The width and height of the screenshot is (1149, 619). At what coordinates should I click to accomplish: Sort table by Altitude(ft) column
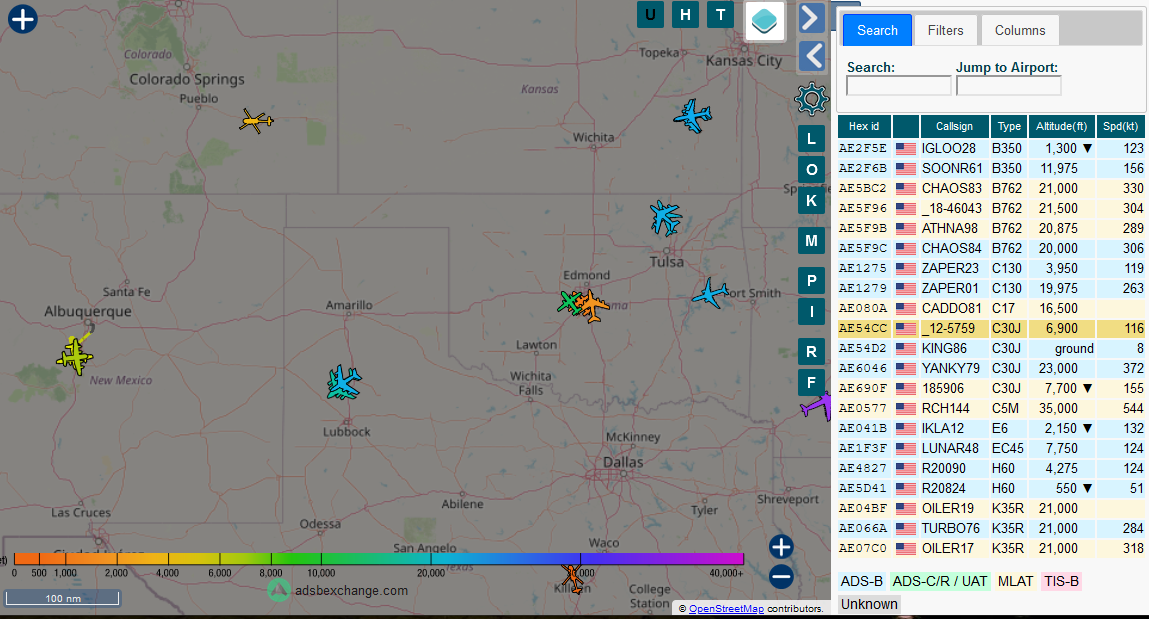click(x=1061, y=126)
